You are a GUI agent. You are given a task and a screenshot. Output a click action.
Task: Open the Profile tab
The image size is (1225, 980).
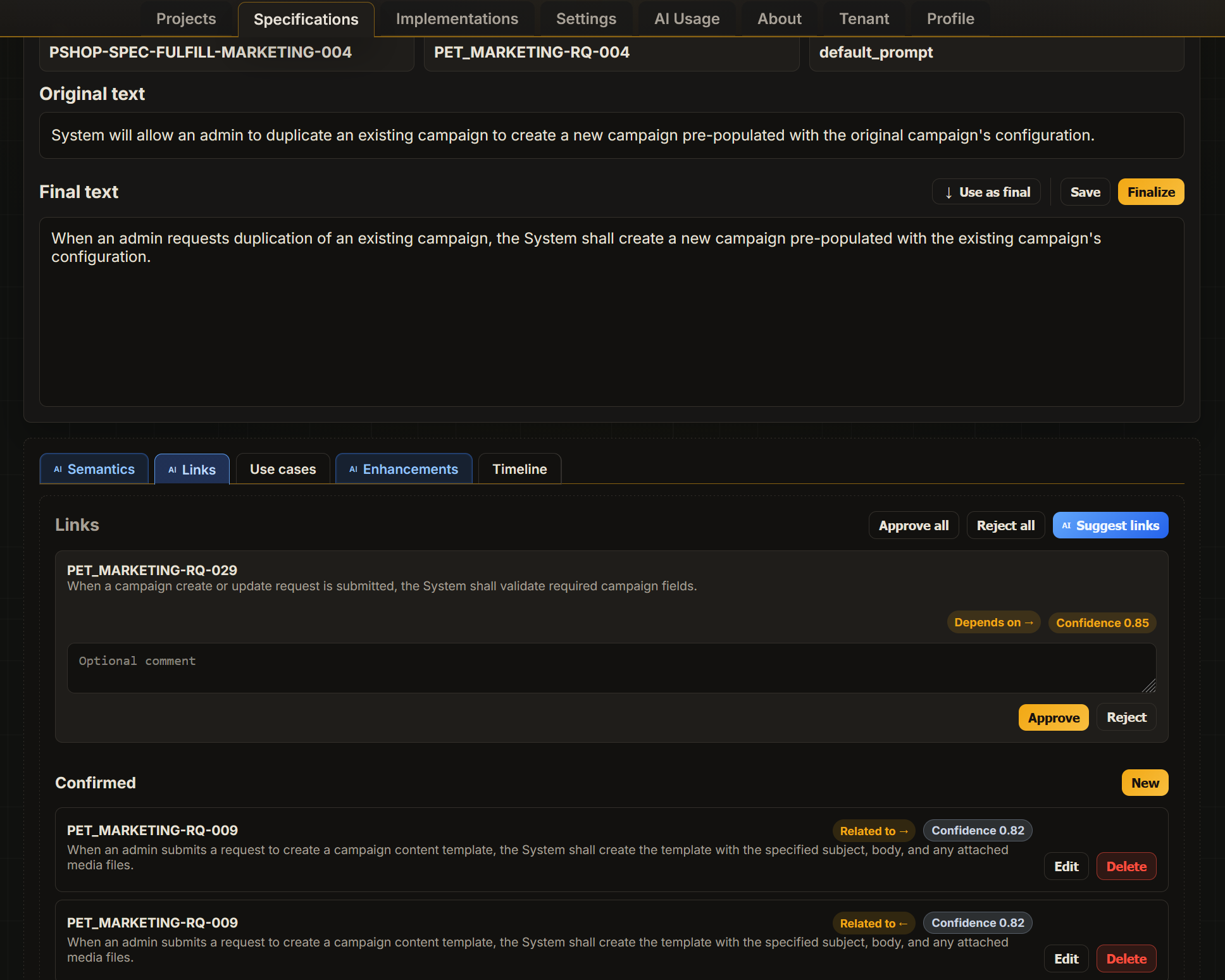(x=950, y=19)
